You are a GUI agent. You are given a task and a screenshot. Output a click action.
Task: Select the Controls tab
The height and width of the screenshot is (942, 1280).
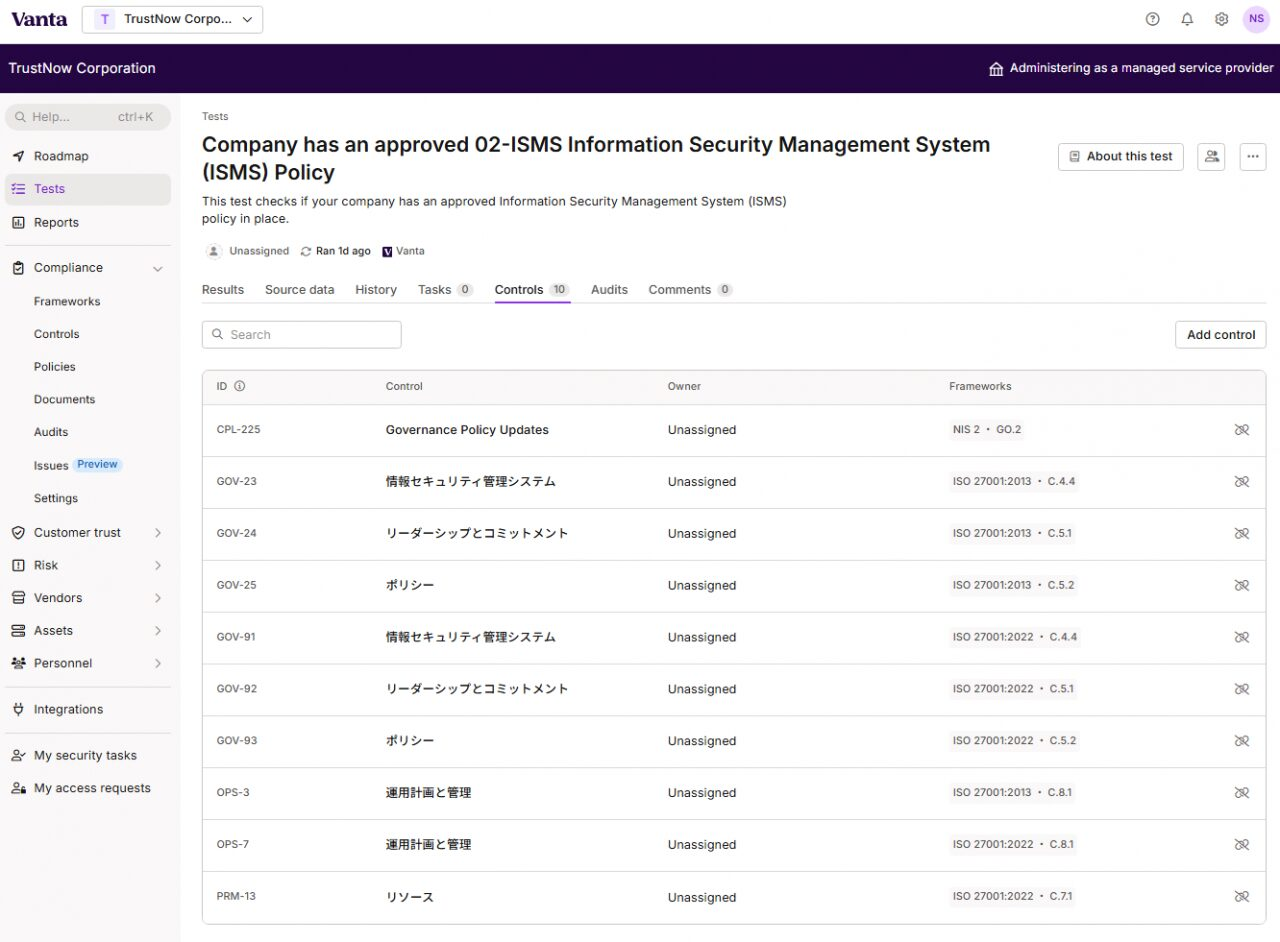click(532, 290)
